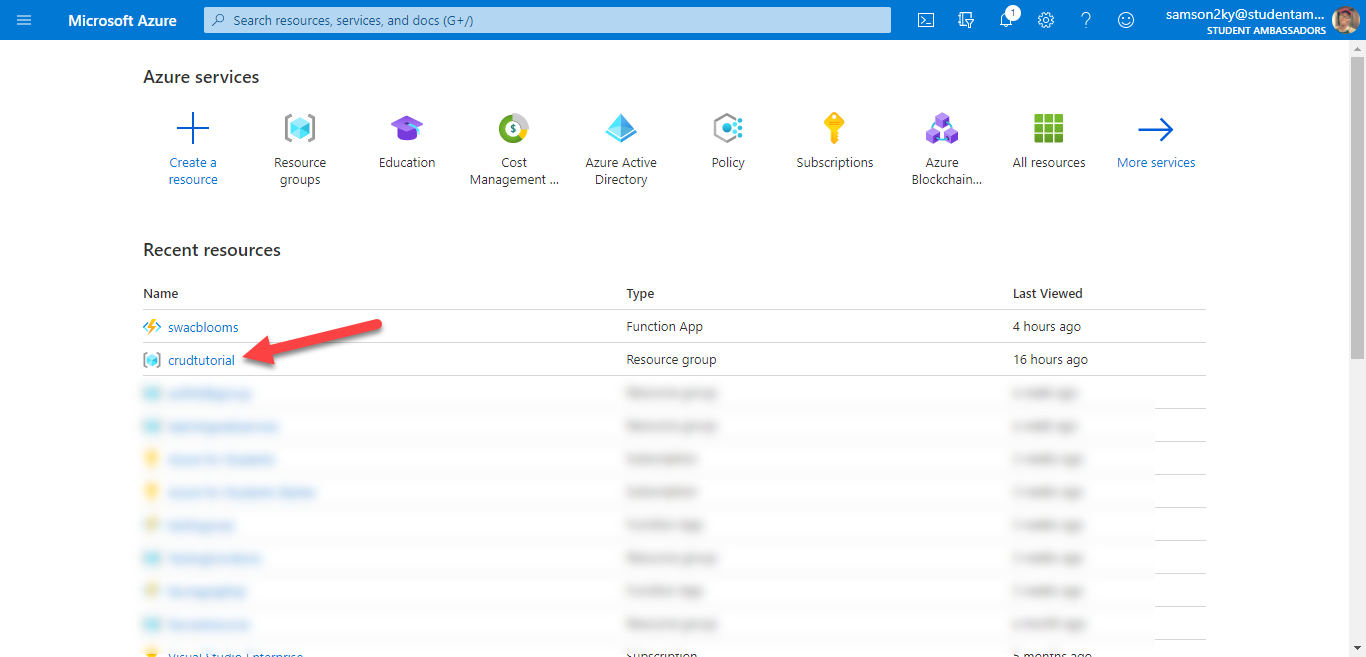Image resolution: width=1366 pixels, height=657 pixels.
Task: Click the 16 hours ago cell
Action: [1050, 360]
